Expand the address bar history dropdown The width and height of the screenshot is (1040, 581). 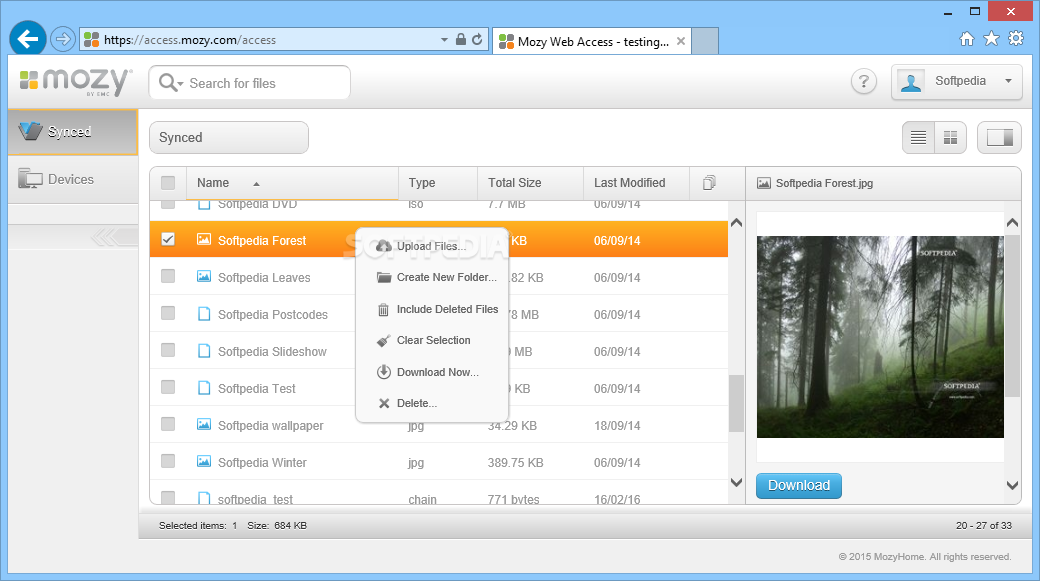click(x=444, y=40)
